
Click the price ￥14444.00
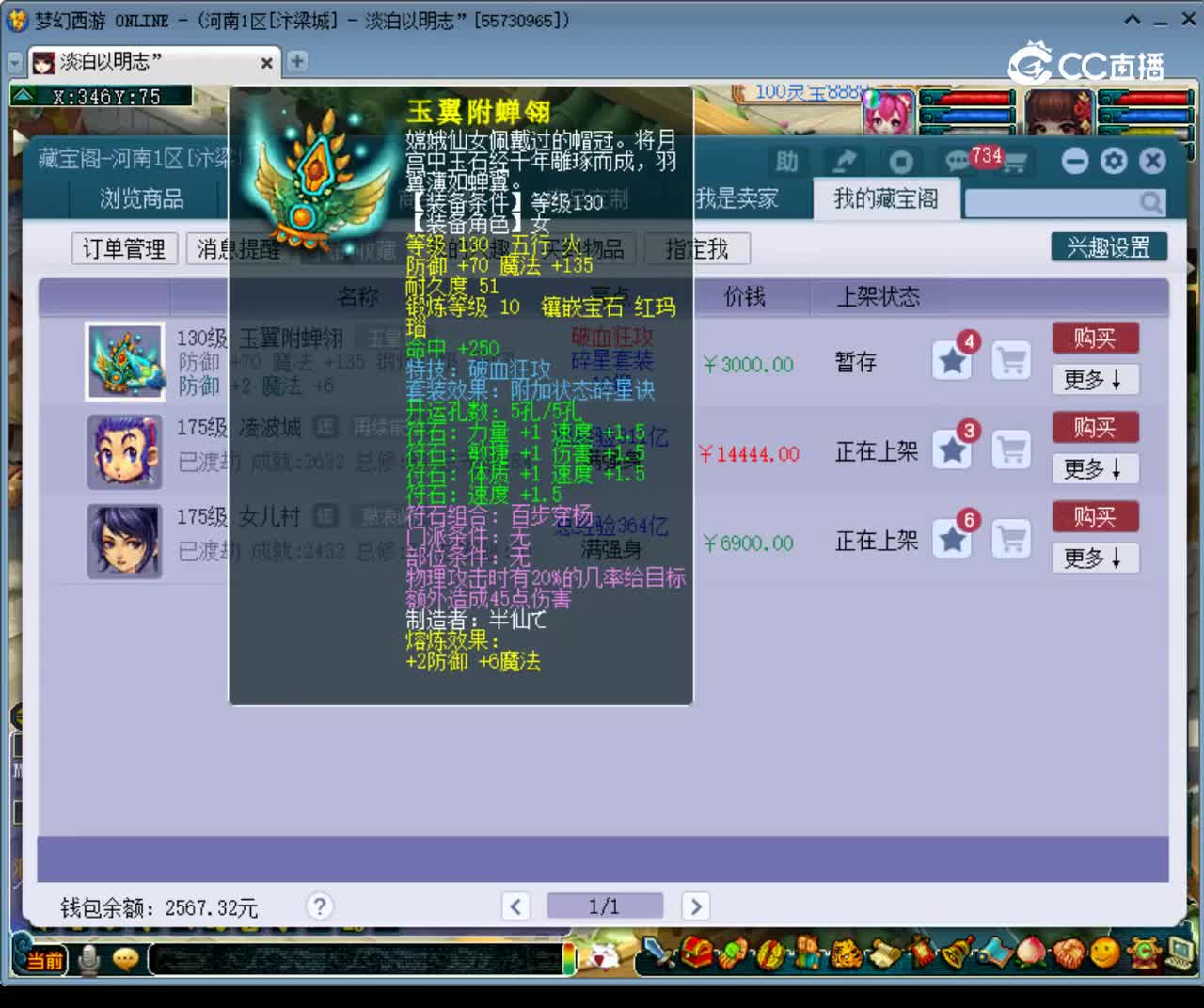point(749,454)
